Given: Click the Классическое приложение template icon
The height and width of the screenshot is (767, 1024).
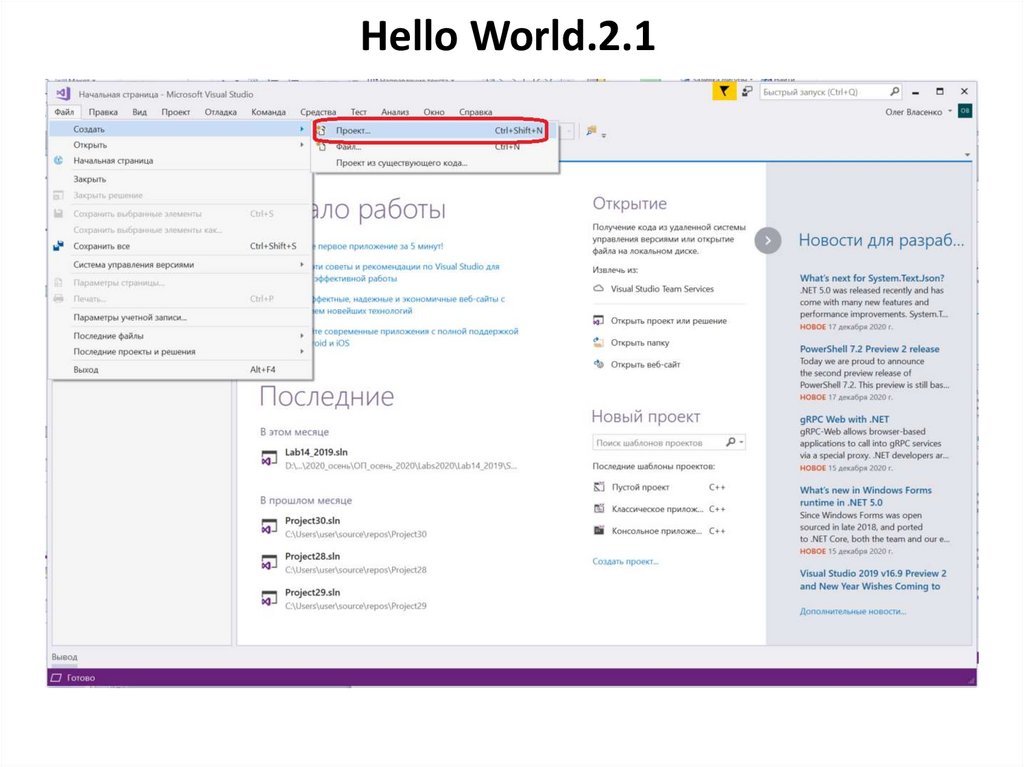Looking at the screenshot, I should click(x=599, y=508).
